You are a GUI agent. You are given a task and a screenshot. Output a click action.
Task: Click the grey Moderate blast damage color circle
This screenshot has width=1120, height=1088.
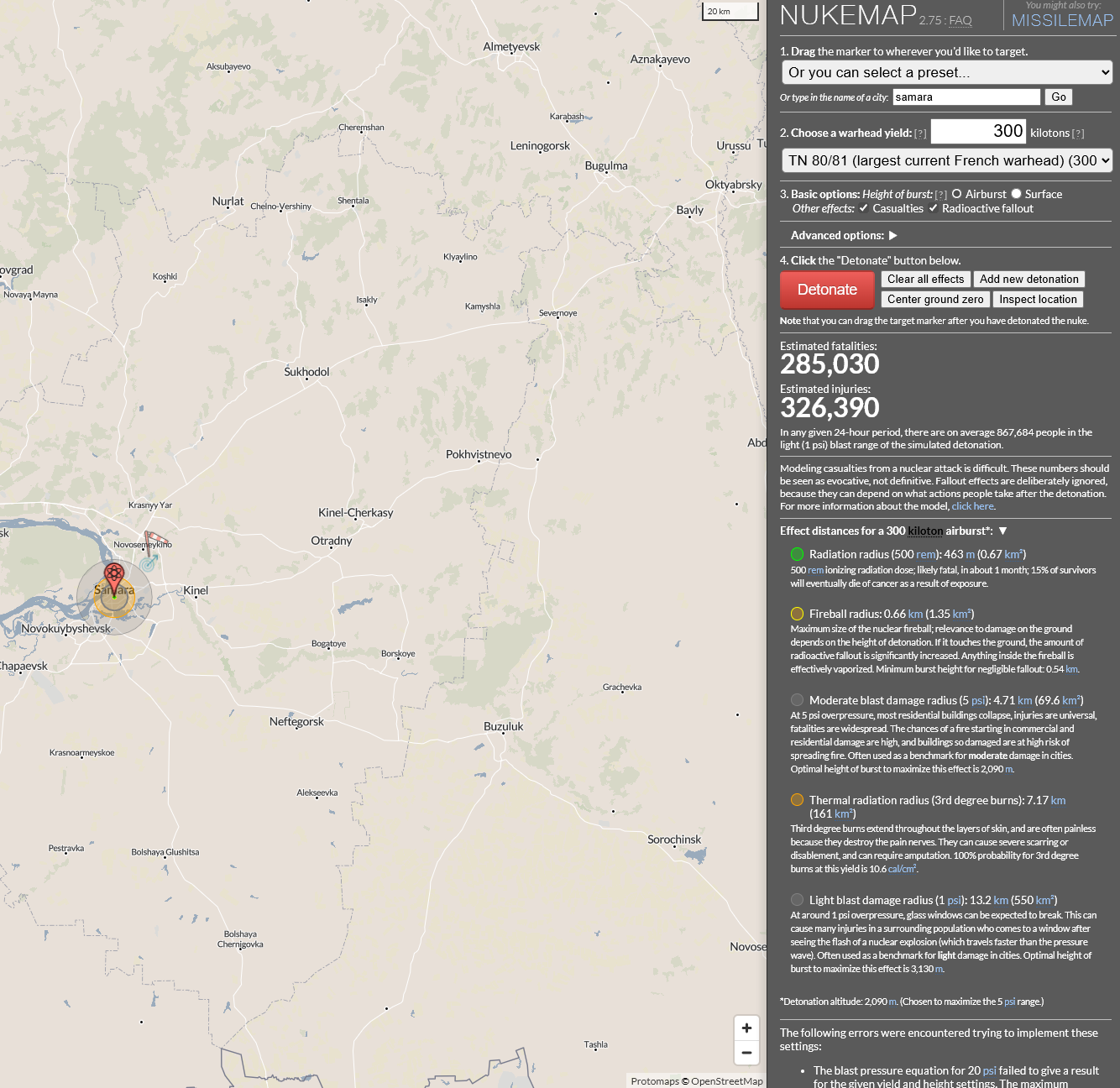pyautogui.click(x=797, y=700)
